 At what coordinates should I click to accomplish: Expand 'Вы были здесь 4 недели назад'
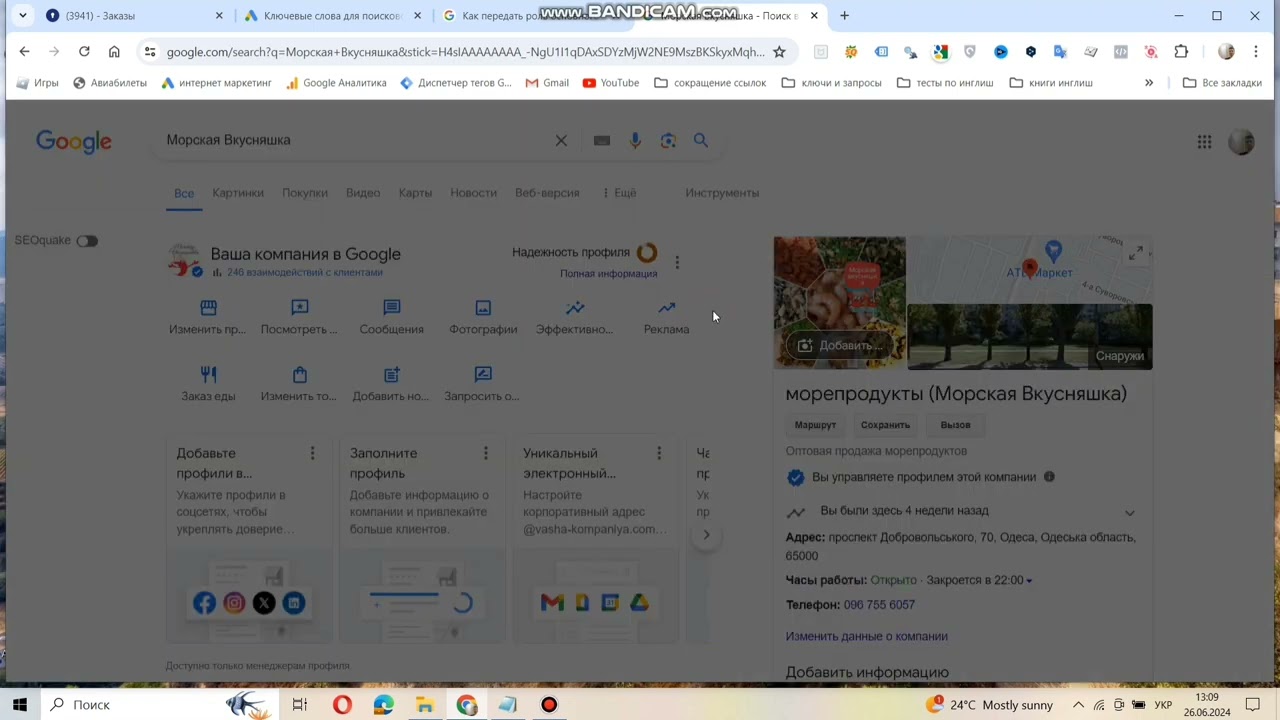point(1129,512)
